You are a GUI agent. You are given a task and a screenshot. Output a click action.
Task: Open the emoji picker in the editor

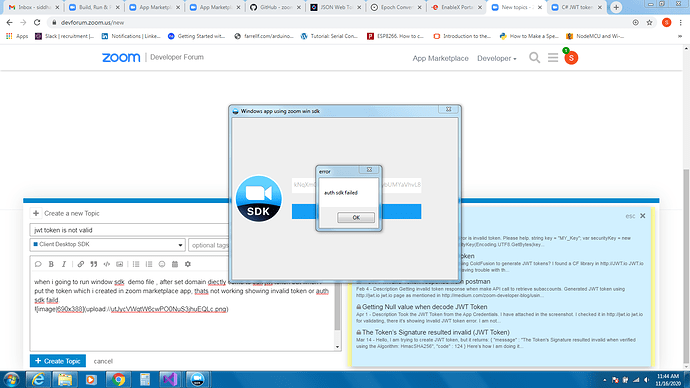(162, 264)
